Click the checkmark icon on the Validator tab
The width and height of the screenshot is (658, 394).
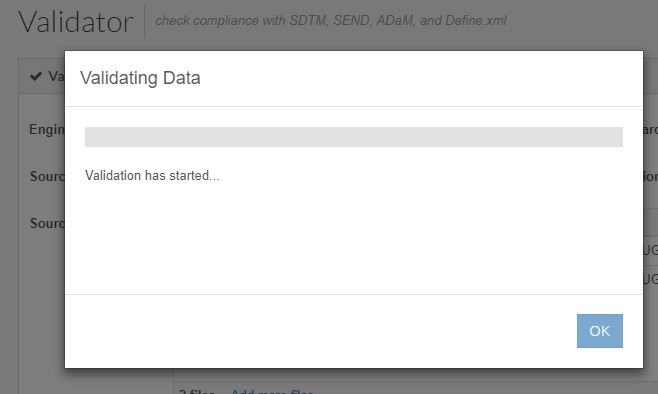coord(36,76)
